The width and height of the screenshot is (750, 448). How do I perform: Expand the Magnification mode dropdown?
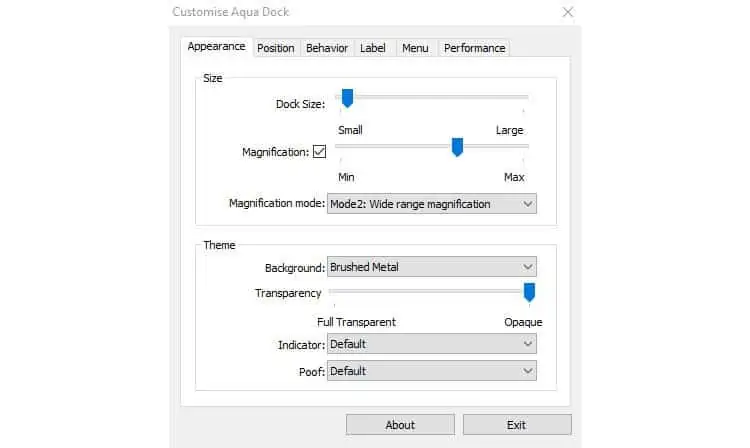(x=431, y=204)
